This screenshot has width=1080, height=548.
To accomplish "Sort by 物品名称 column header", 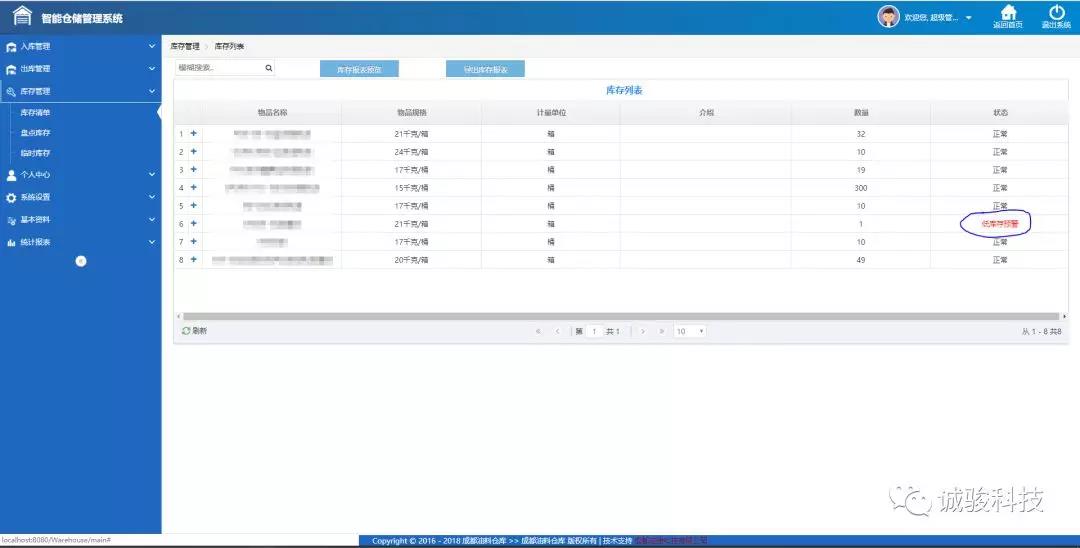I will [x=272, y=113].
